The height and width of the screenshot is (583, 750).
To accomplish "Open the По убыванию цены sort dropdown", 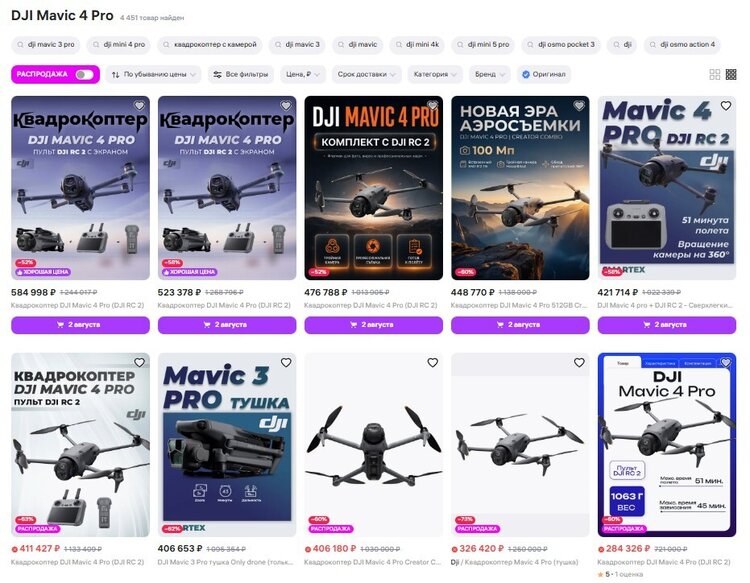I will point(154,74).
